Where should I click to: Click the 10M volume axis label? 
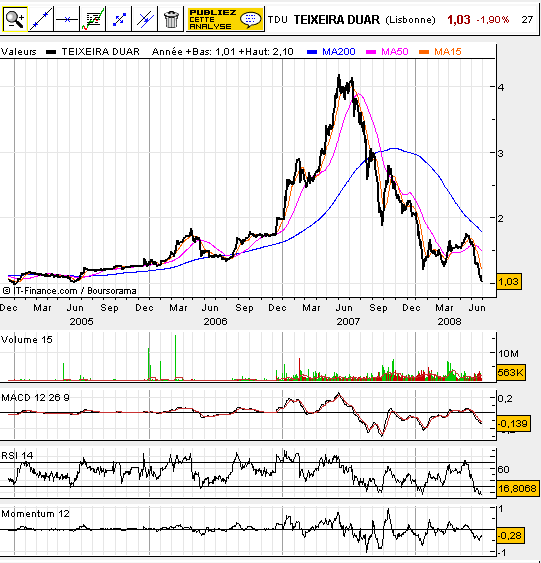click(x=509, y=354)
